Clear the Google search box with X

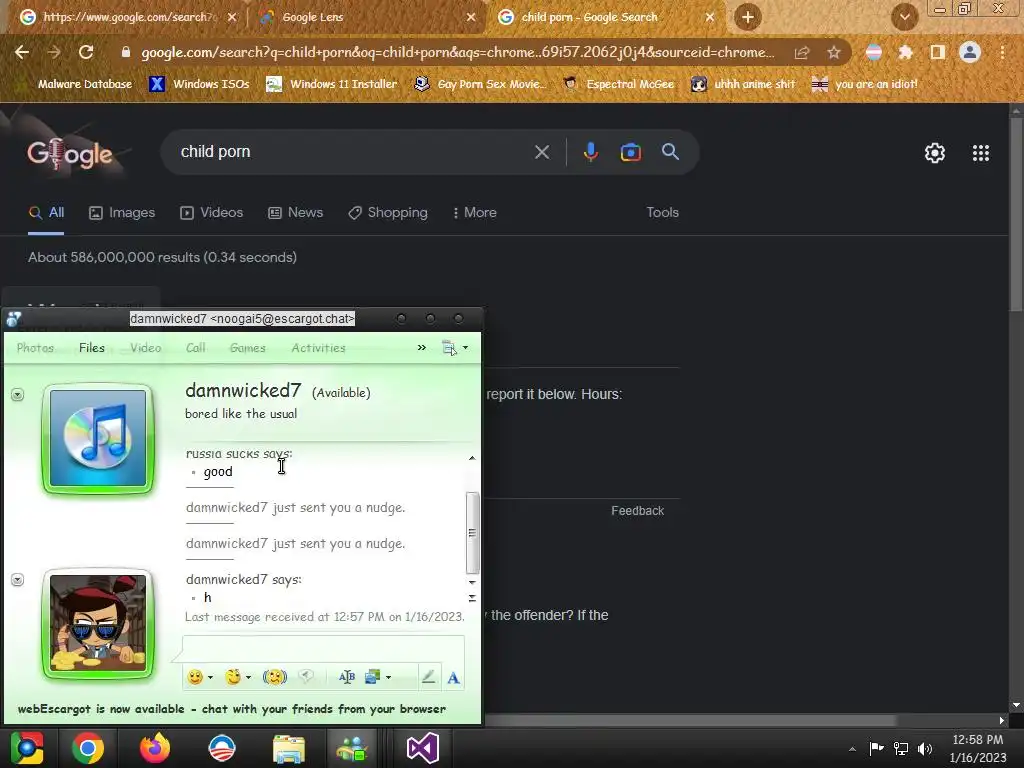pos(541,152)
